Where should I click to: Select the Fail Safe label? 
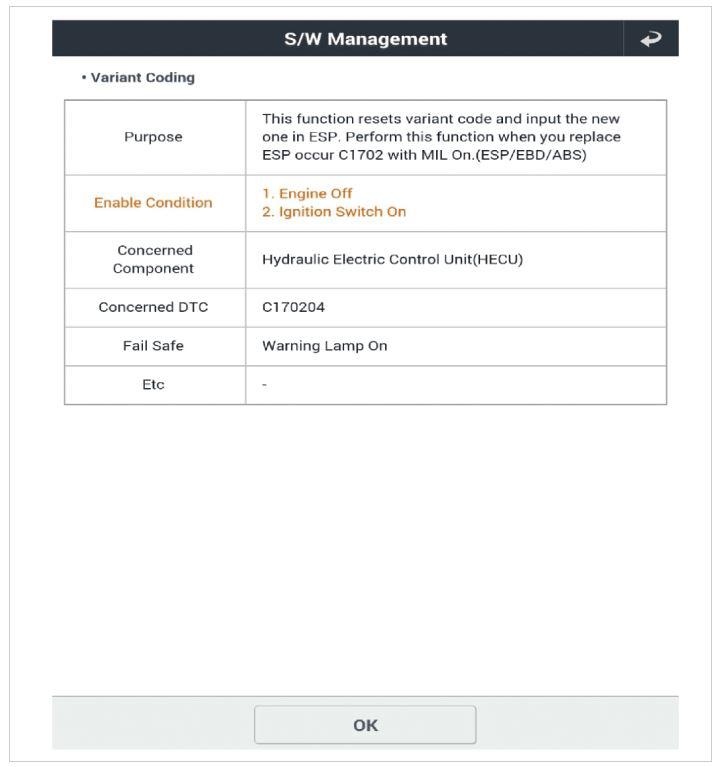click(153, 346)
